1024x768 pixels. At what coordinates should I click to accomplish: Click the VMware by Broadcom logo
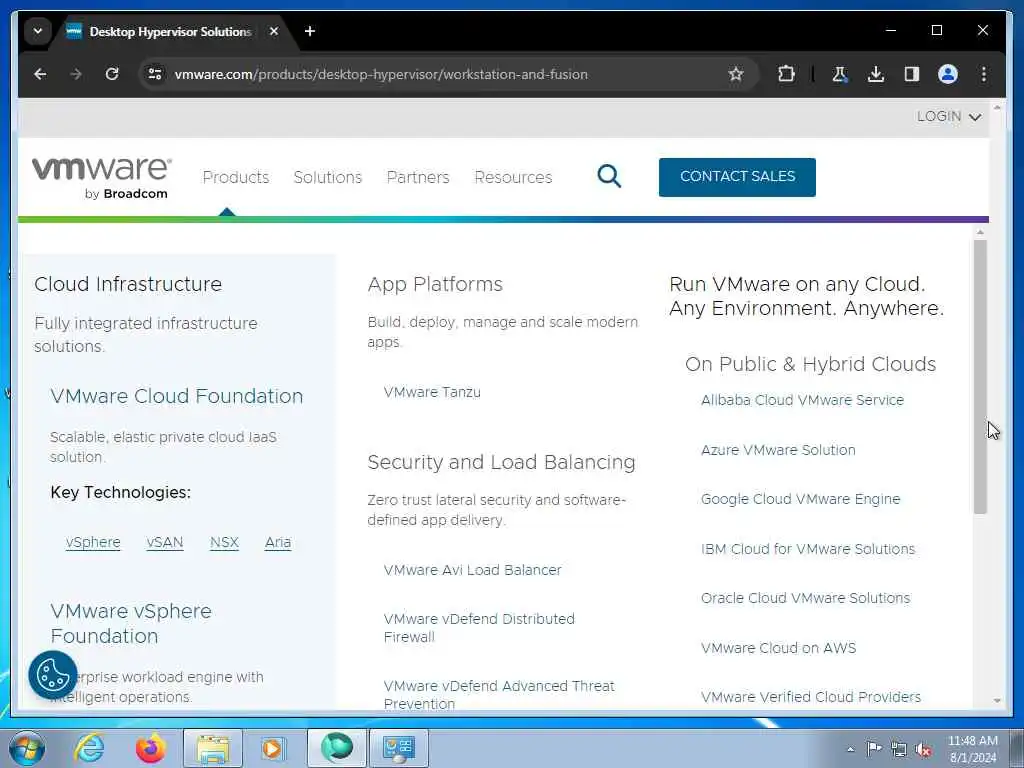tap(101, 177)
